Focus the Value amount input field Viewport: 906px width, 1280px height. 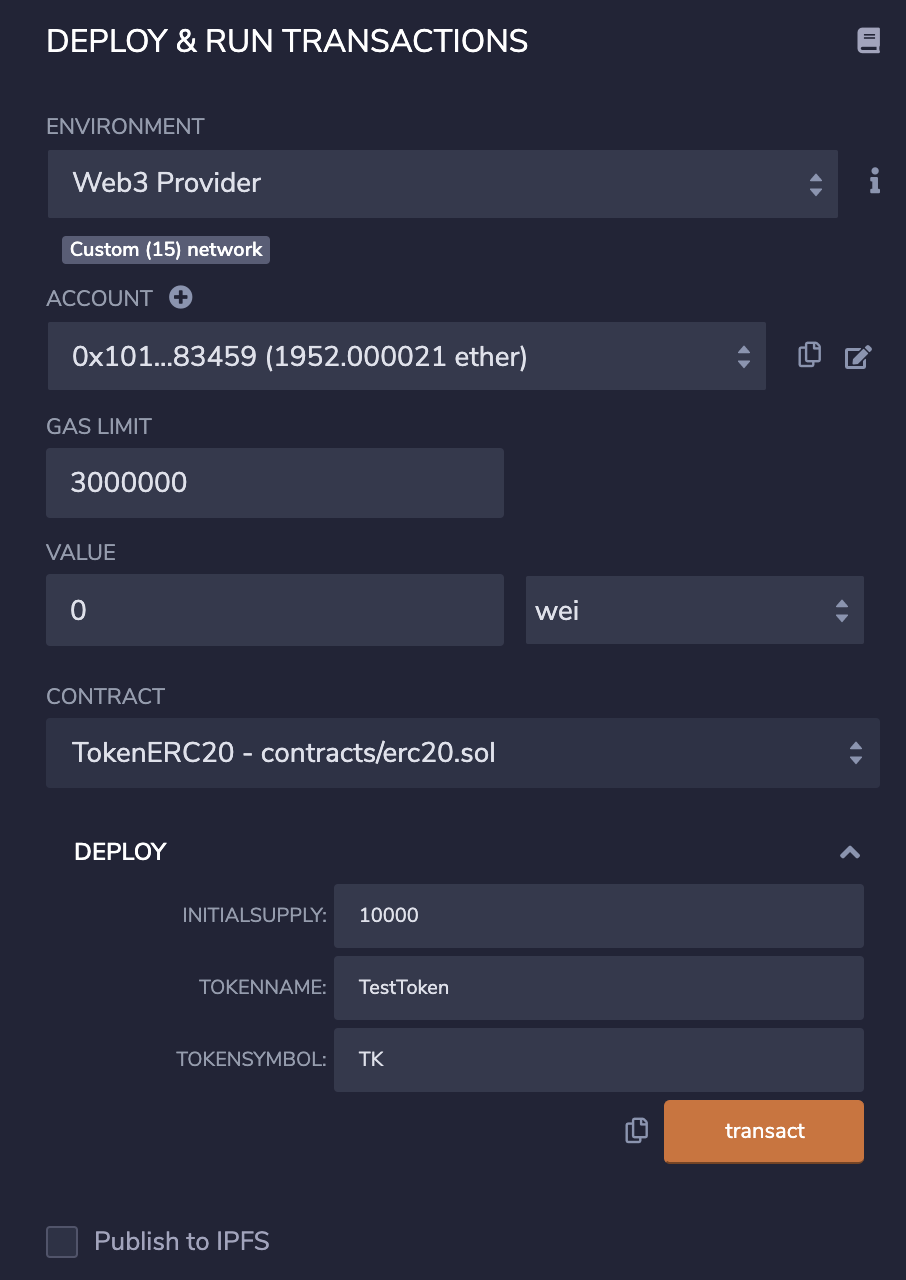[x=274, y=610]
